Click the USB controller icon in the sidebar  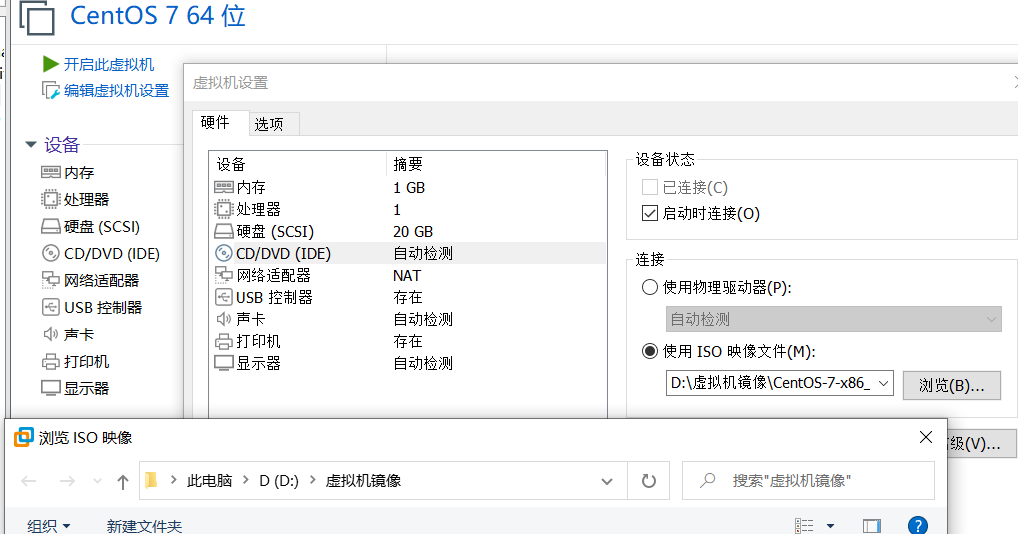click(50, 308)
